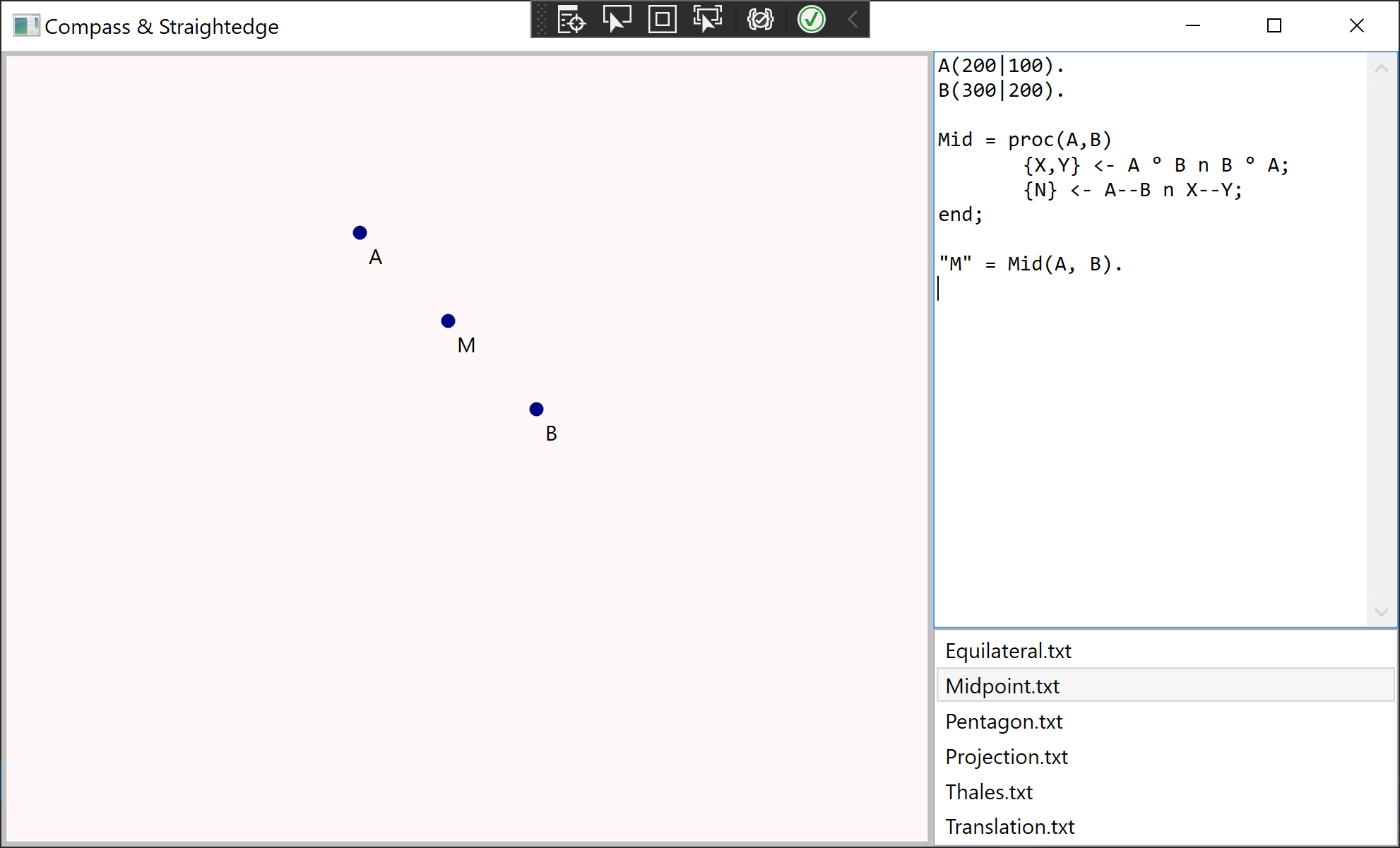This screenshot has height=848, width=1400.
Task: Place cursor in the "M" = Mid(A, B) line
Action: pyautogui.click(x=1030, y=264)
